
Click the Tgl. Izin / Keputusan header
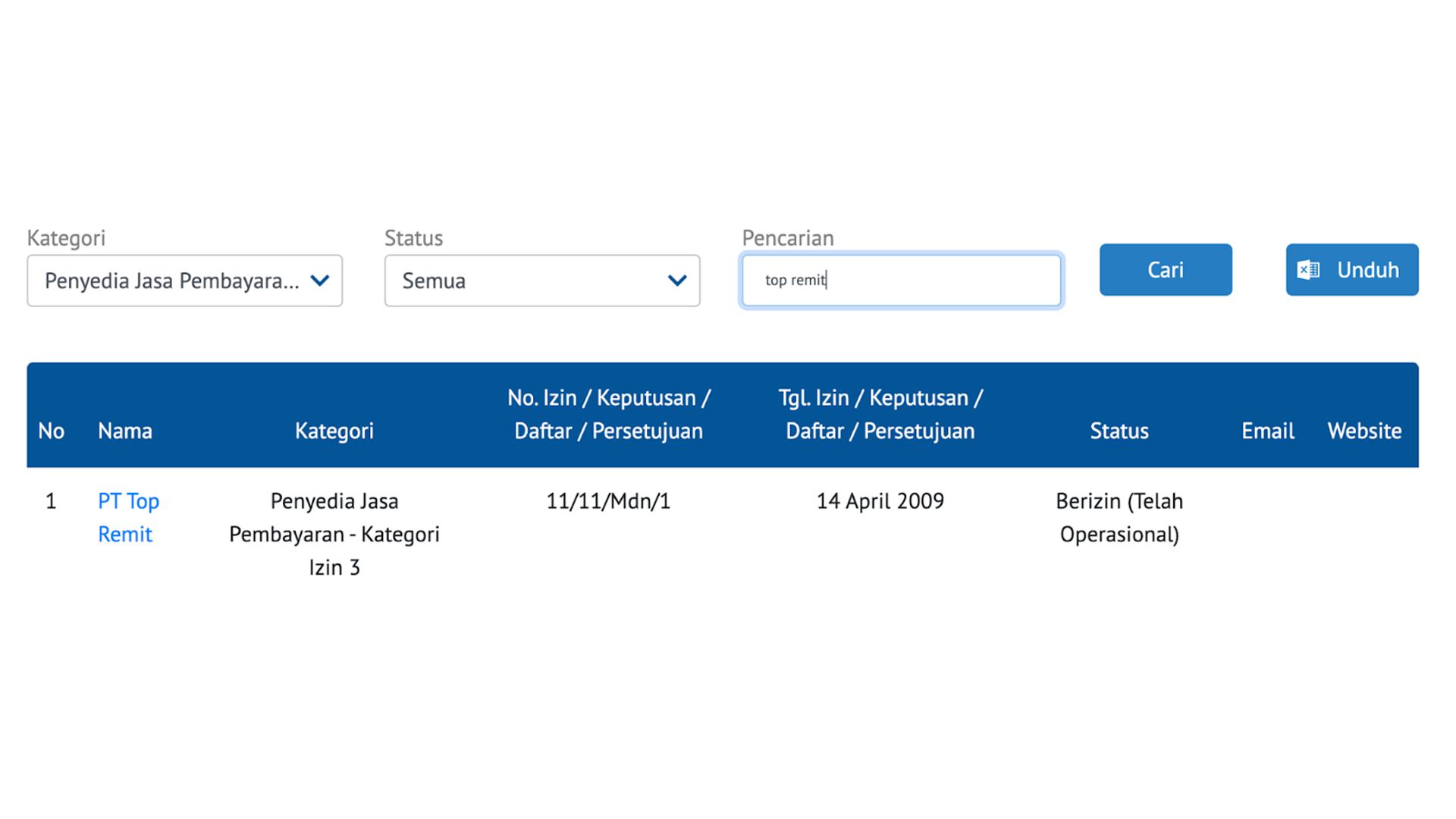(880, 414)
